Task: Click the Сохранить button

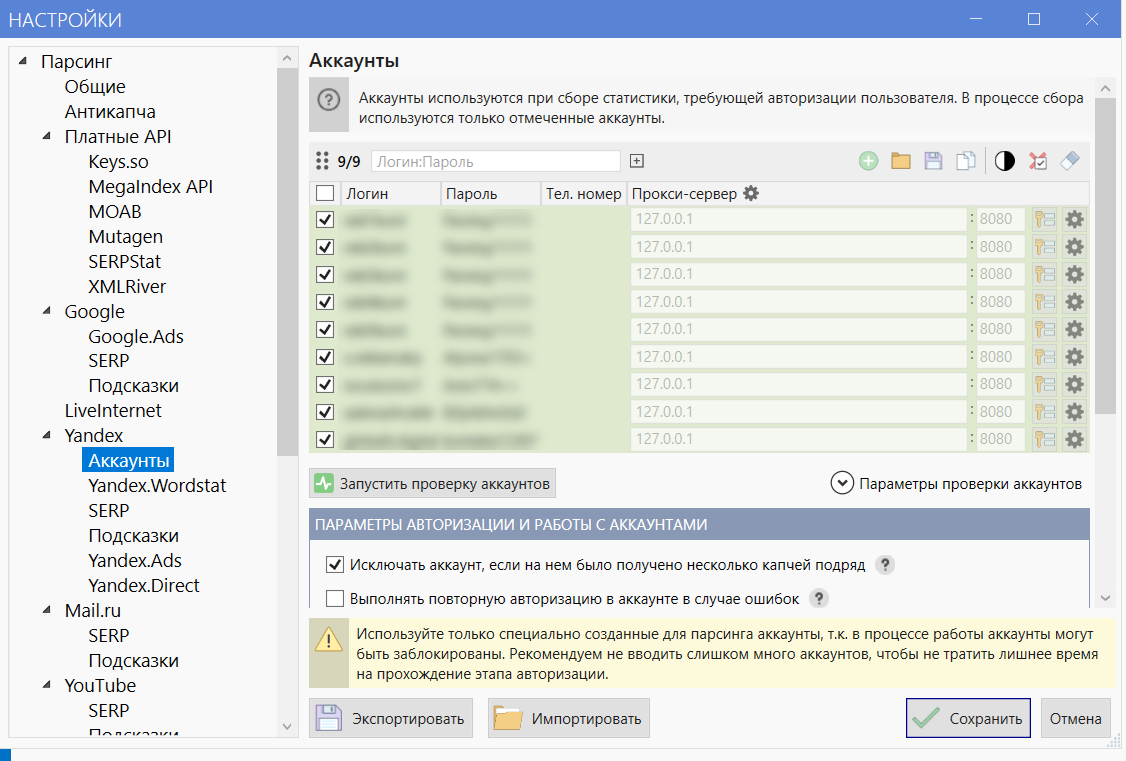Action: pyautogui.click(x=968, y=718)
